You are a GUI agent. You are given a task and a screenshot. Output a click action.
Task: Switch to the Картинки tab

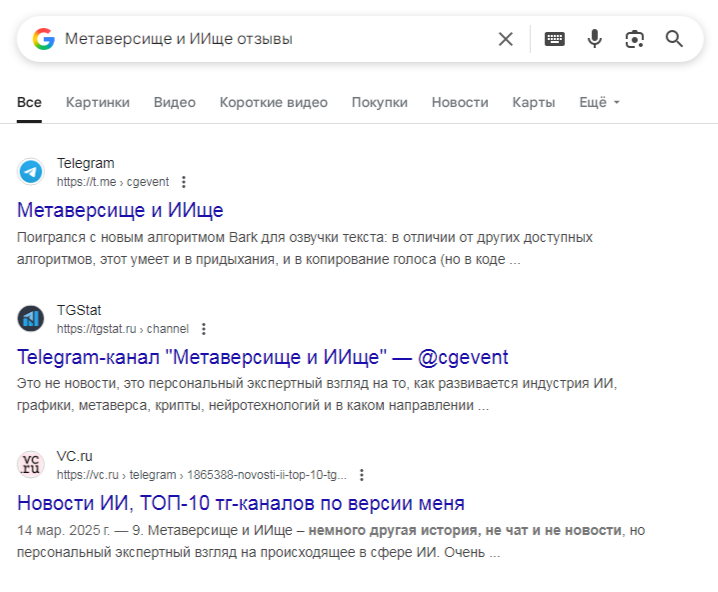click(x=98, y=102)
